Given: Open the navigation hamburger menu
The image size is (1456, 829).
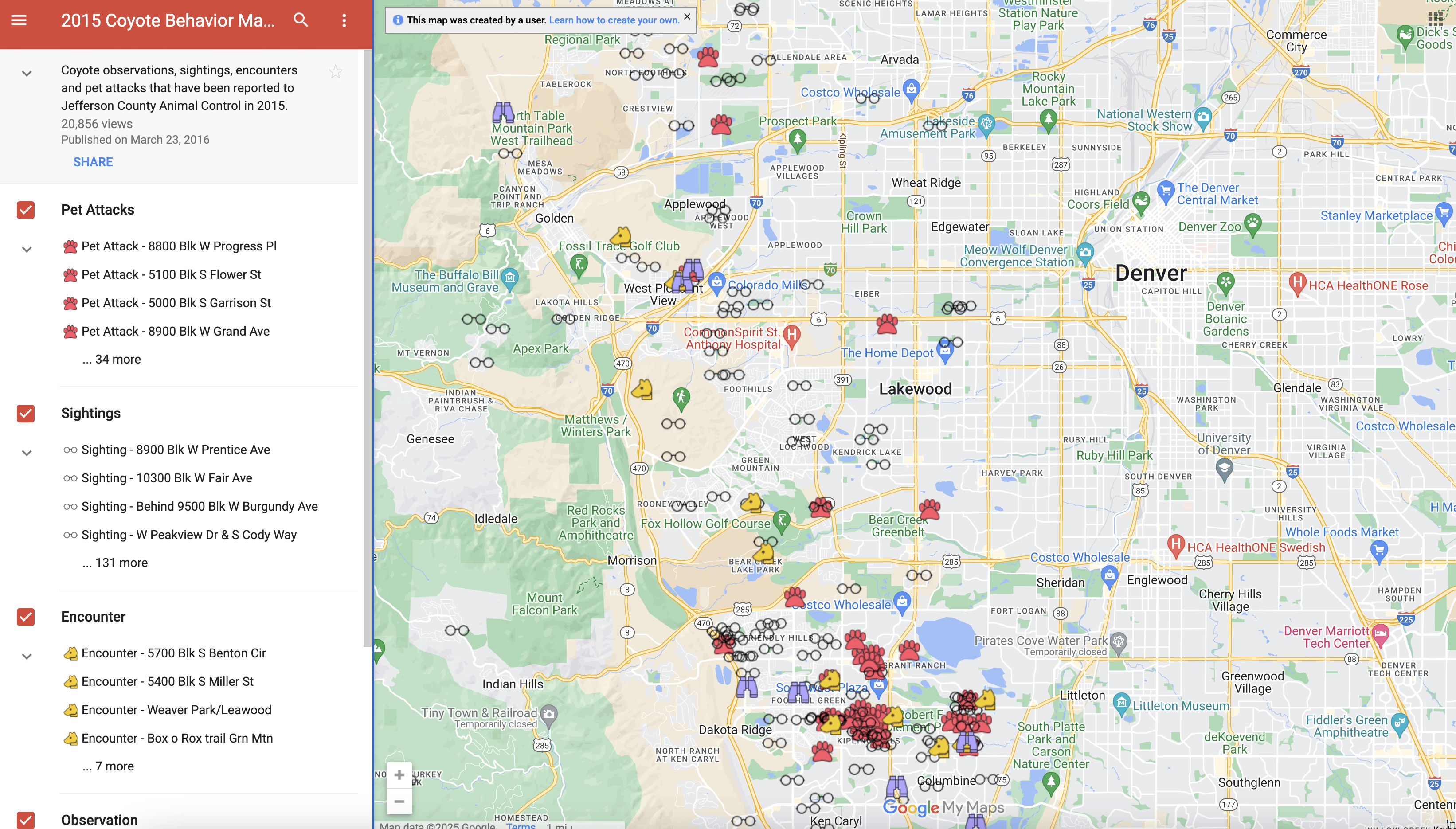Looking at the screenshot, I should coord(19,20).
